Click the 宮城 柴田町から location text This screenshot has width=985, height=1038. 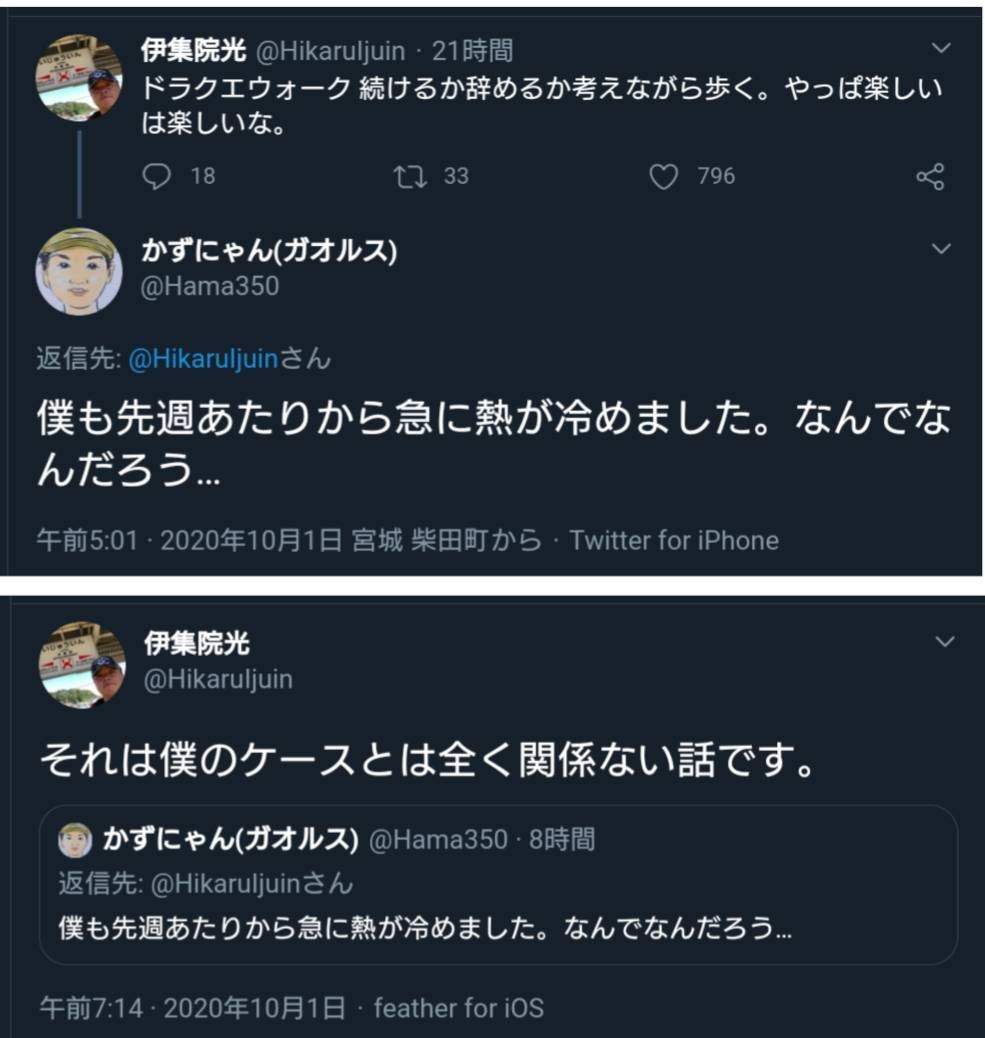point(447,541)
